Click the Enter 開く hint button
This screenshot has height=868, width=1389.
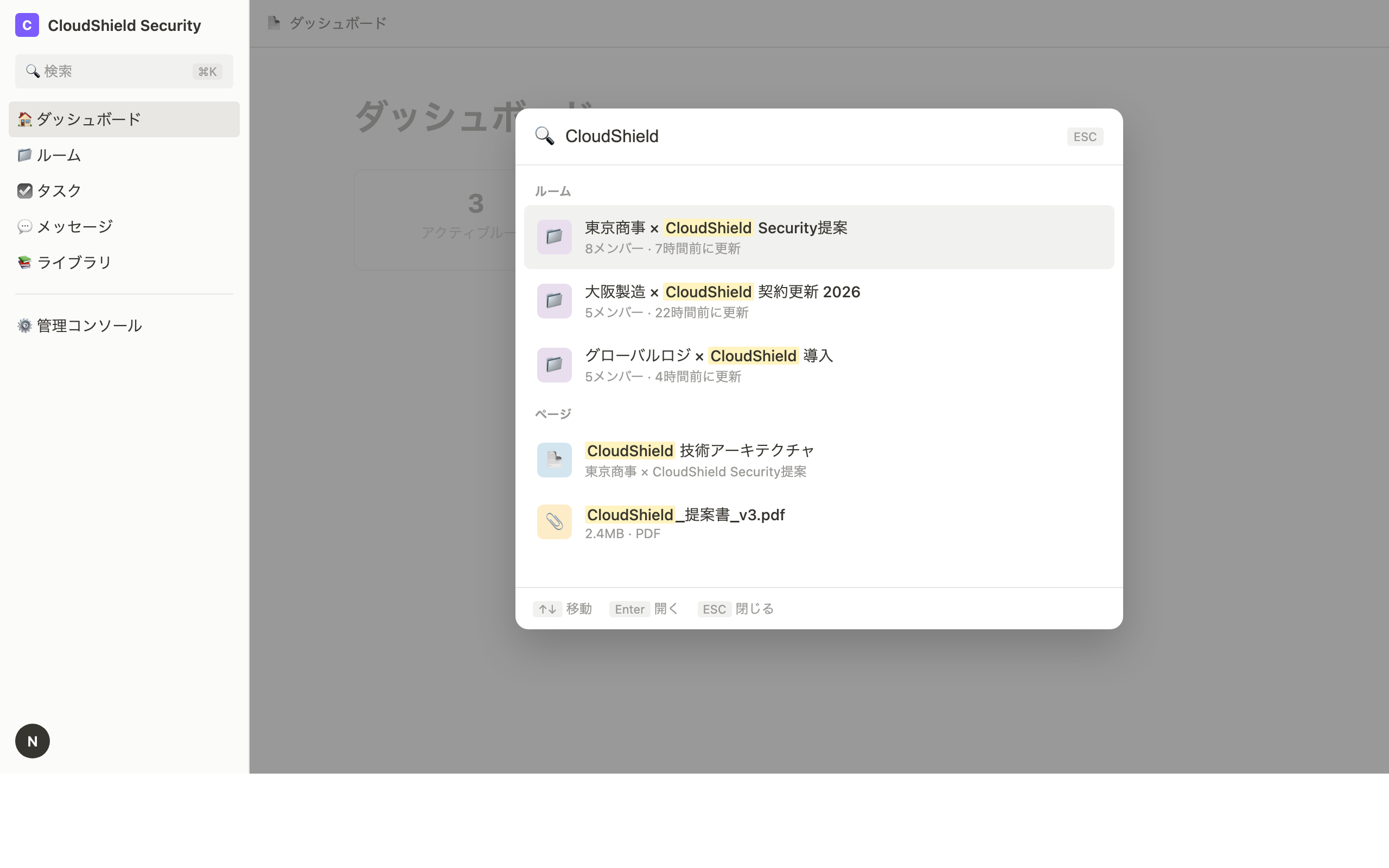point(629,609)
